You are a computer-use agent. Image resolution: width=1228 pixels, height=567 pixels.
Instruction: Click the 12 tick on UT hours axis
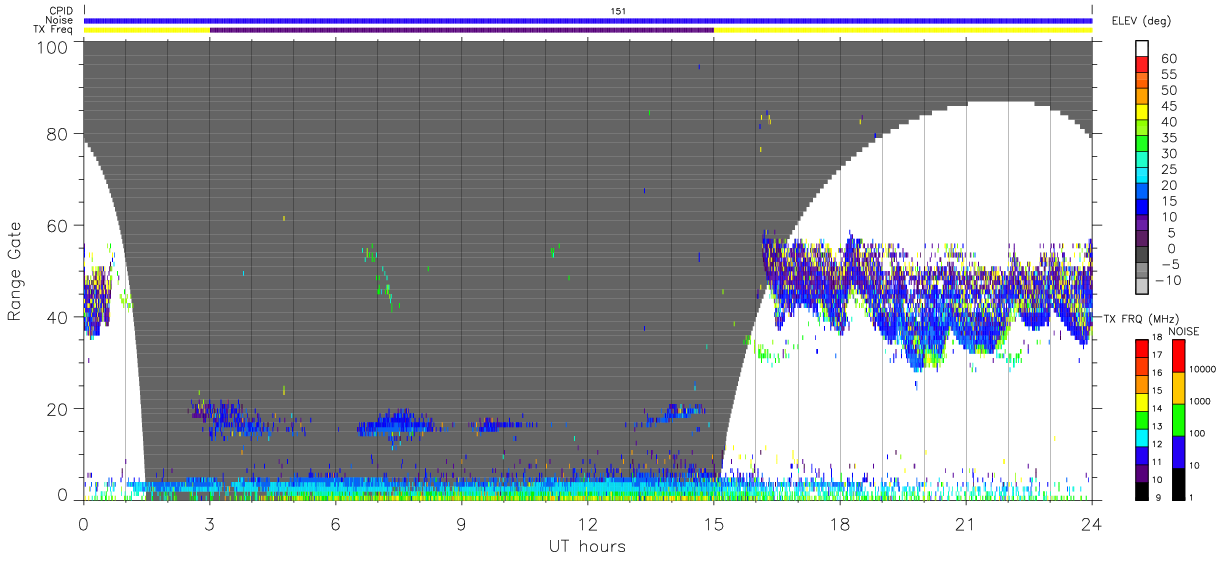click(588, 523)
